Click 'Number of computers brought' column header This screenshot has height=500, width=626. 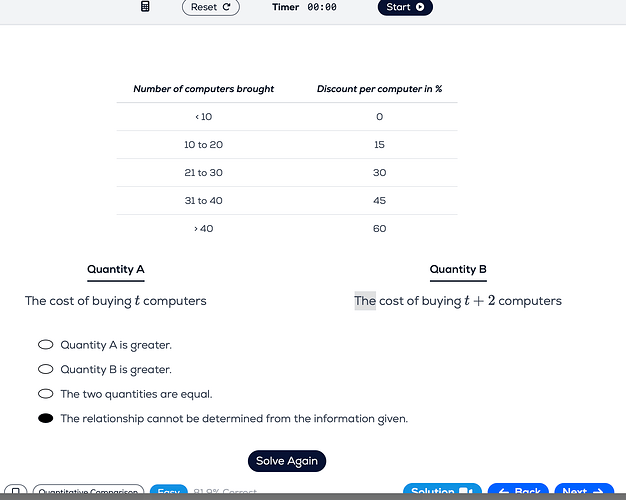point(204,89)
